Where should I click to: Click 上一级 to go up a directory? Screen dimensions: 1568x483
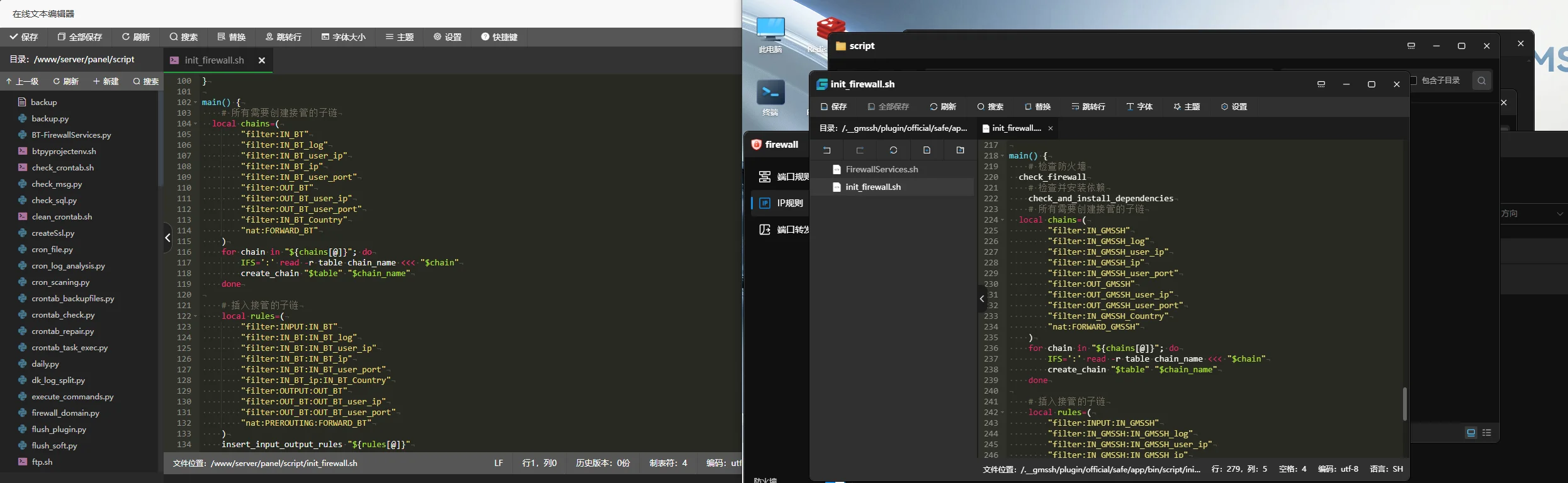(x=23, y=82)
